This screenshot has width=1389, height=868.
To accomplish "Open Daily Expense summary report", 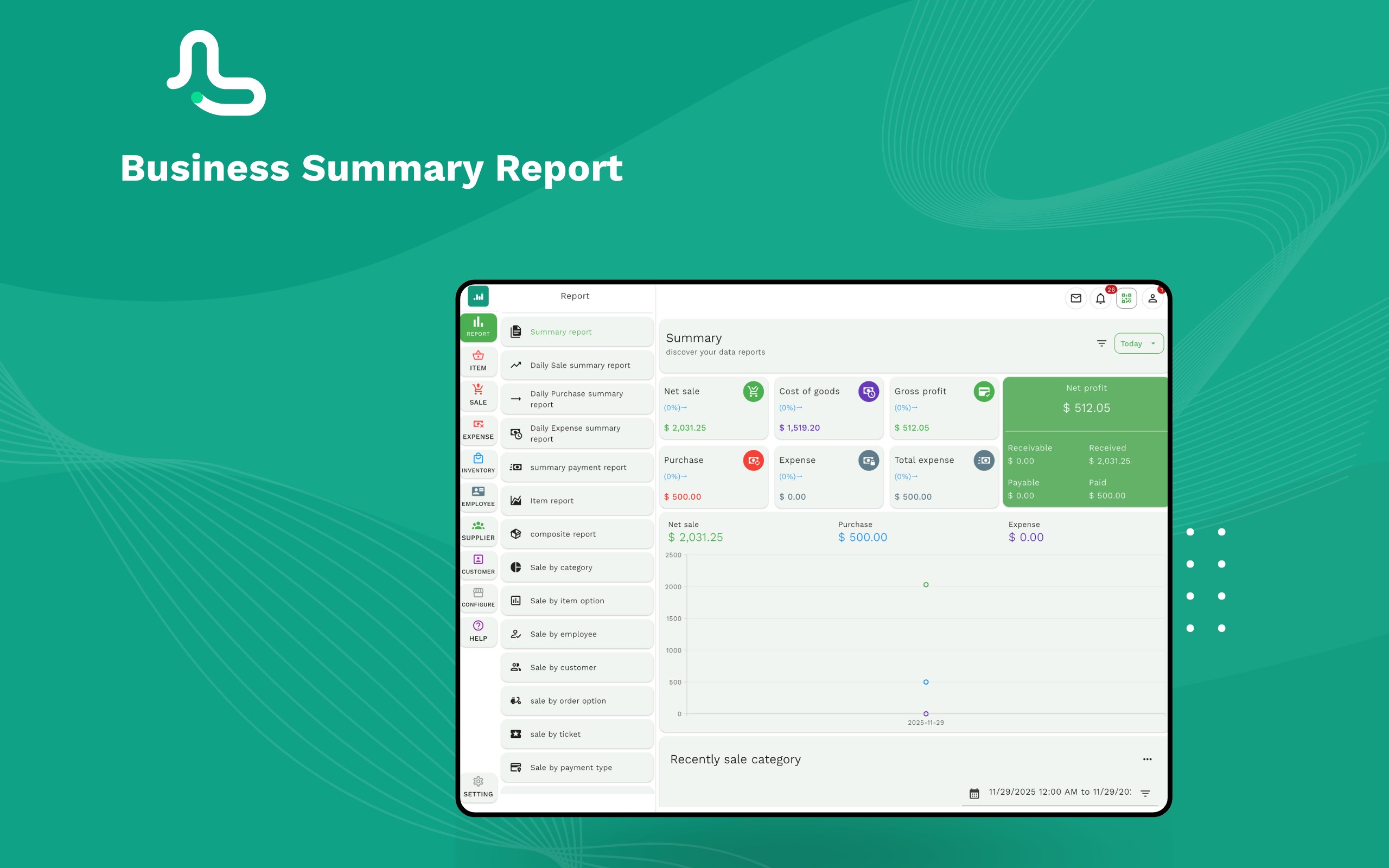I will [577, 433].
